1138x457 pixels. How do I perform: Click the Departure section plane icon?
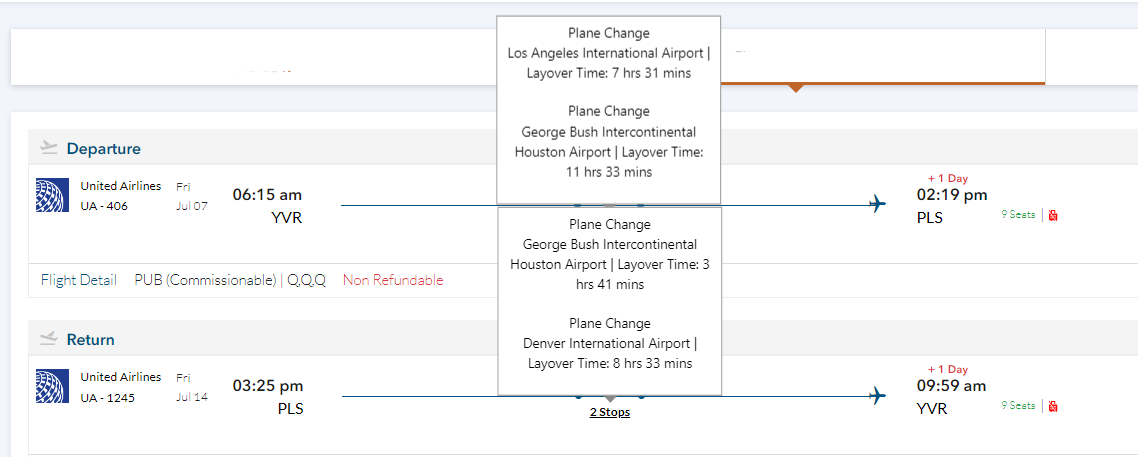pyautogui.click(x=49, y=148)
